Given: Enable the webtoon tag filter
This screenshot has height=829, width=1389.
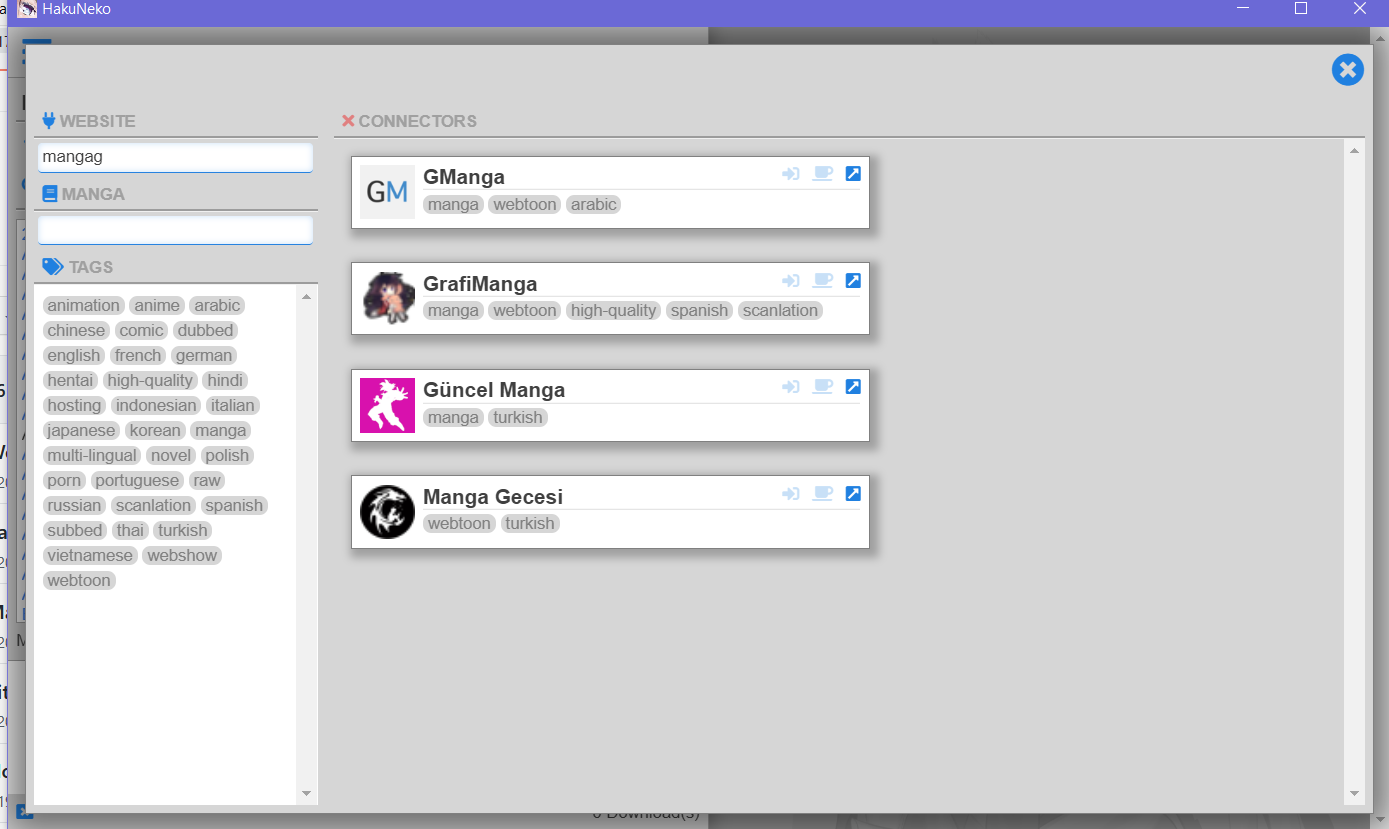Looking at the screenshot, I should coord(79,580).
